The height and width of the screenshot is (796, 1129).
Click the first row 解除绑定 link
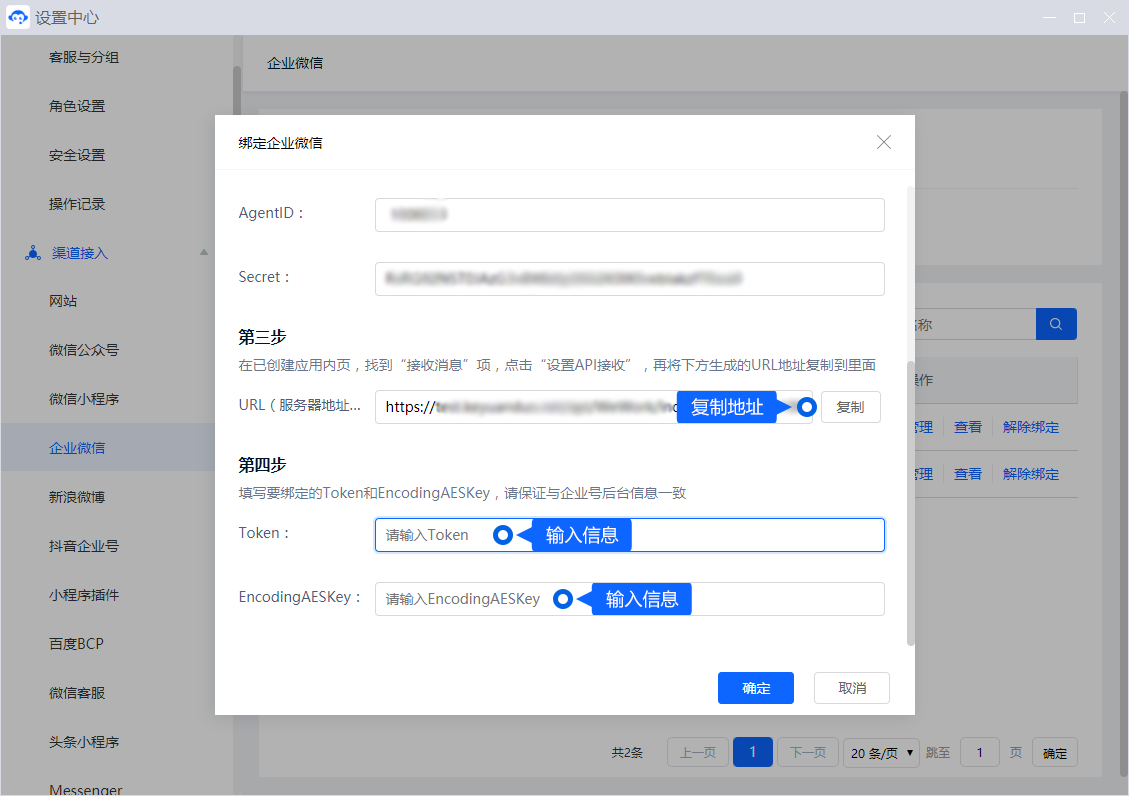[x=1030, y=427]
